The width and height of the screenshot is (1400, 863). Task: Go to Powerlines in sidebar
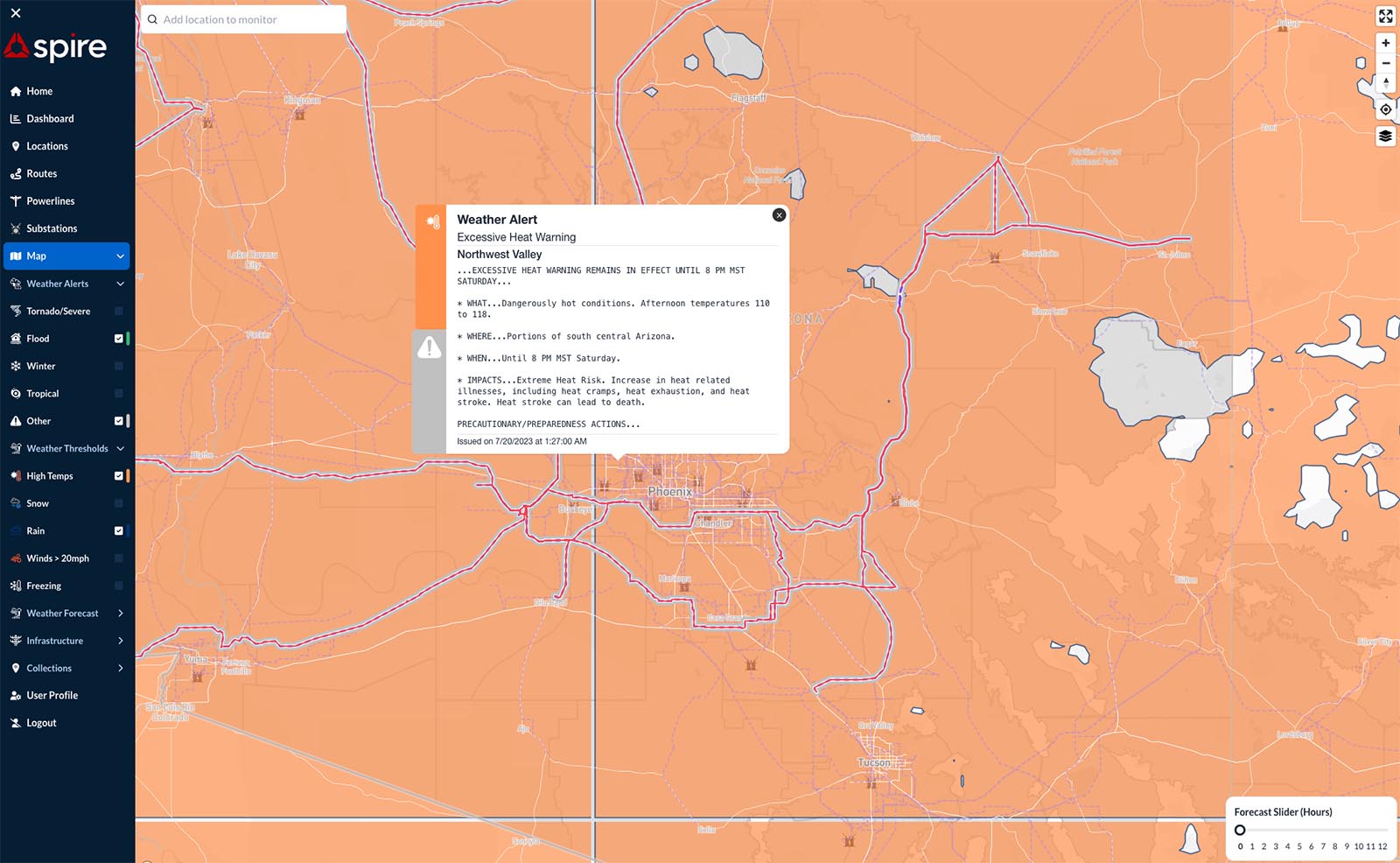point(50,201)
